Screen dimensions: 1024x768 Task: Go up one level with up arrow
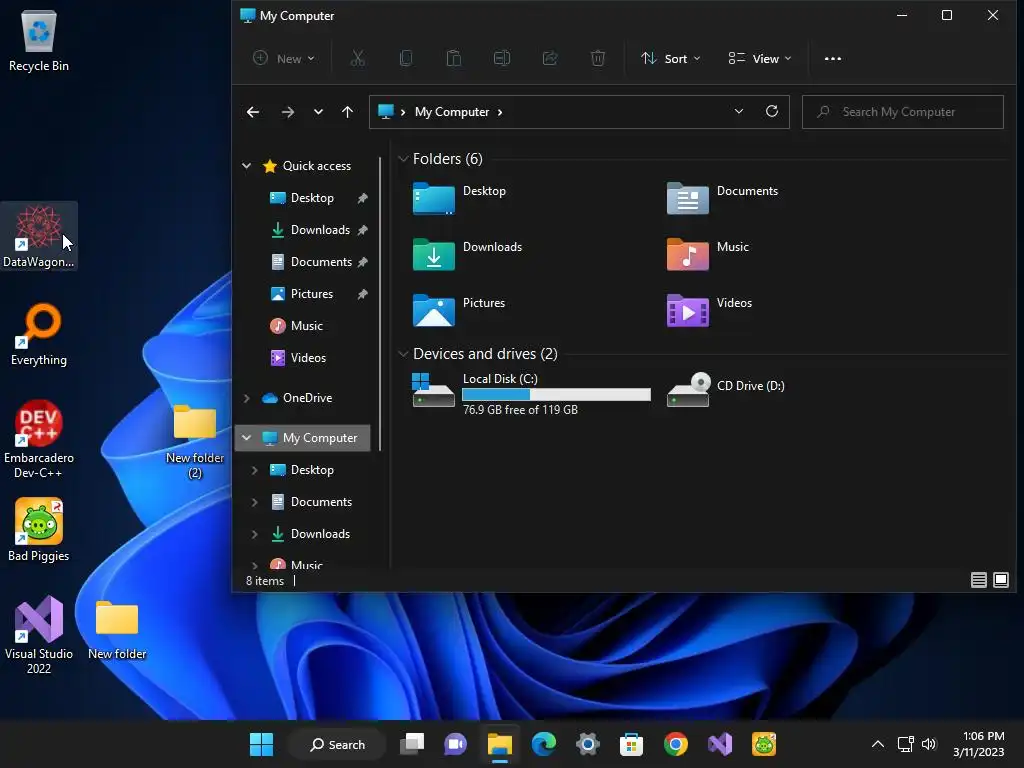pos(347,112)
